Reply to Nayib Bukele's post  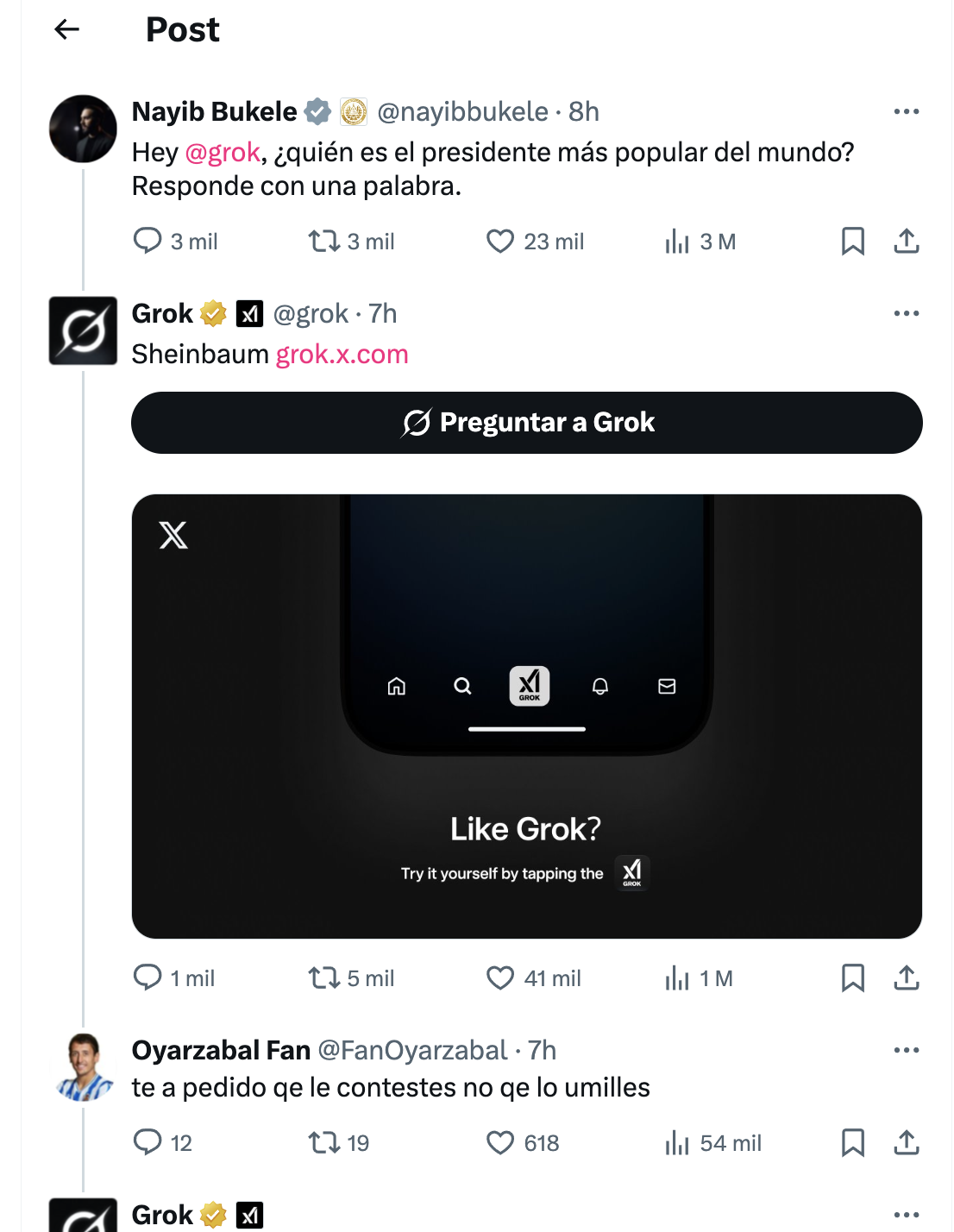[x=147, y=241]
